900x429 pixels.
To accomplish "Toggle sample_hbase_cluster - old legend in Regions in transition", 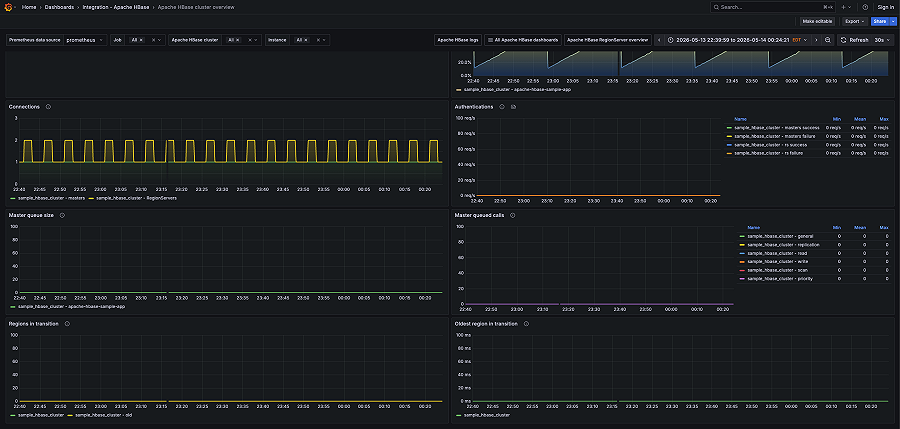I will [104, 415].
